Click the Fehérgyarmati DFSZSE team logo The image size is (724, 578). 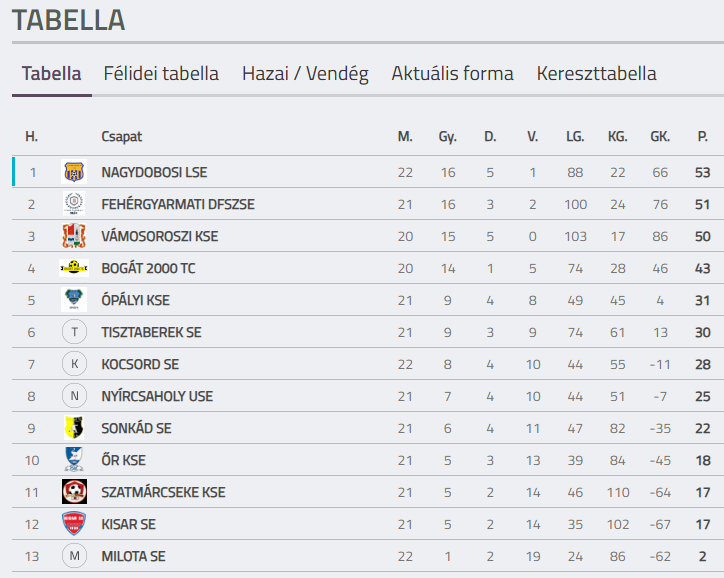pos(74,204)
